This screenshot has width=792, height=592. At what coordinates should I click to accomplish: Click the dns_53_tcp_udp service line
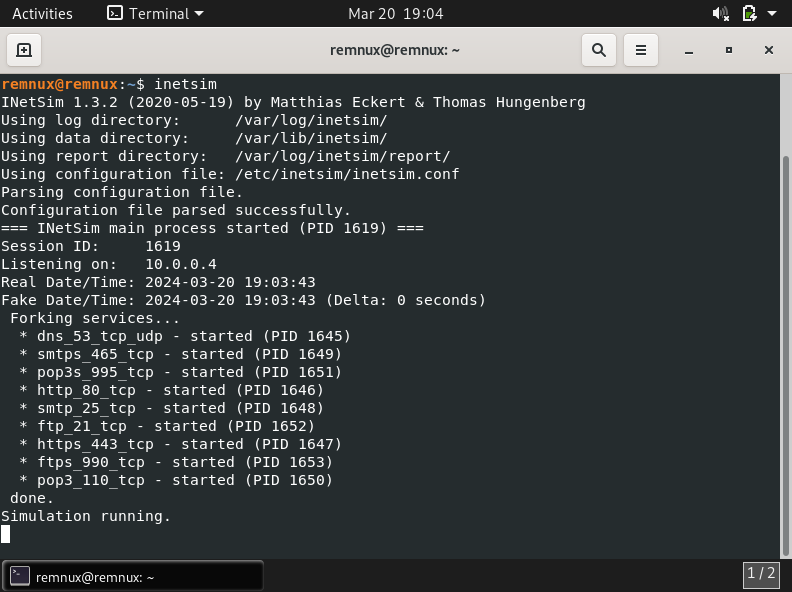(x=184, y=336)
